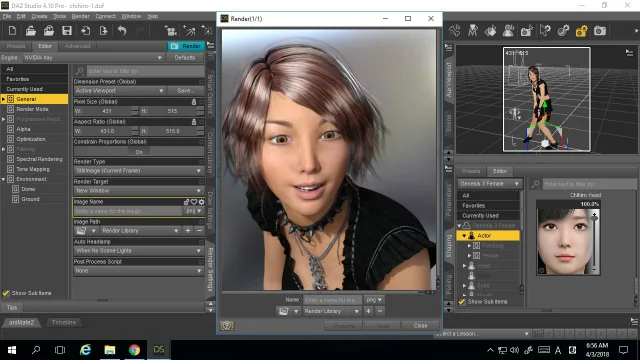Click the surface sphere gear settings icon
This screenshot has height=360, width=640.
[563, 31]
